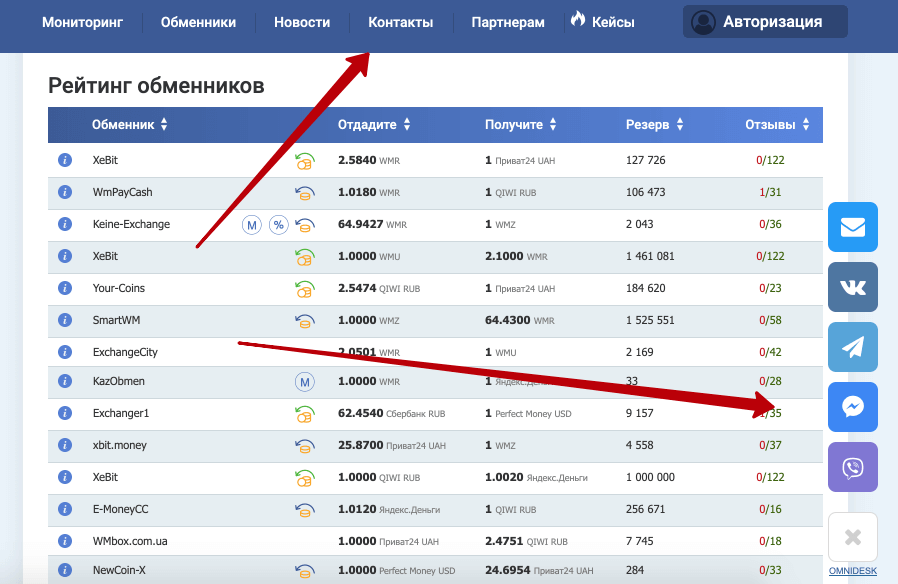Open info icon for ExchangeCity
This screenshot has width=898, height=584.
tap(65, 352)
